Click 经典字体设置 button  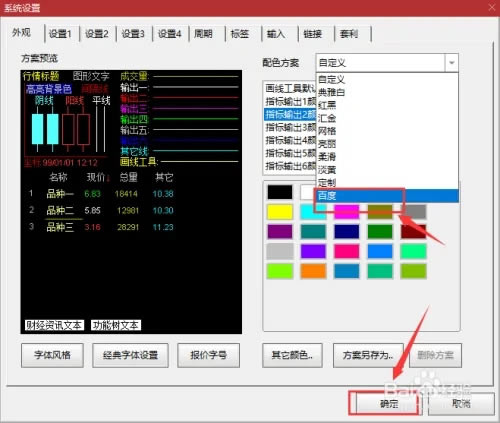pyautogui.click(x=130, y=355)
